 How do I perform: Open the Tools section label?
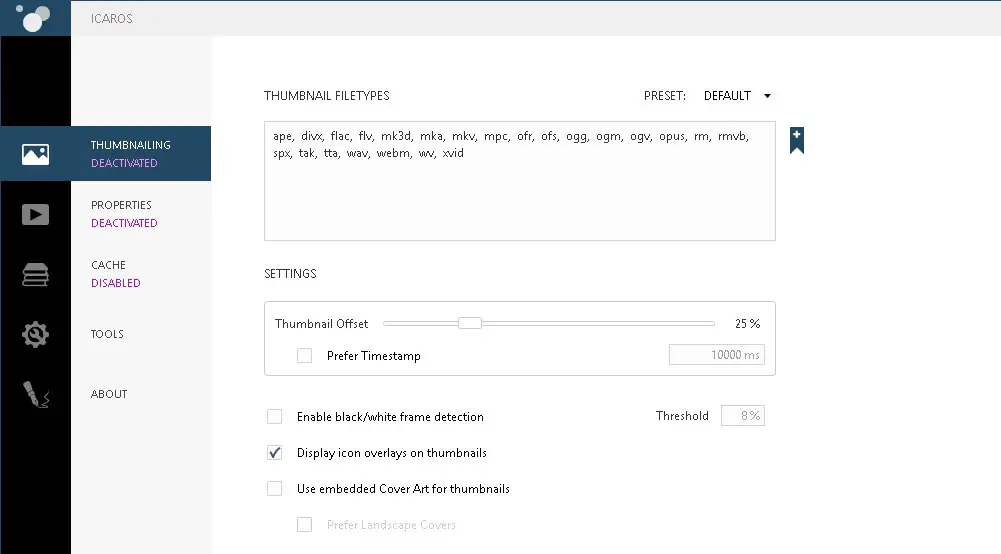point(107,334)
